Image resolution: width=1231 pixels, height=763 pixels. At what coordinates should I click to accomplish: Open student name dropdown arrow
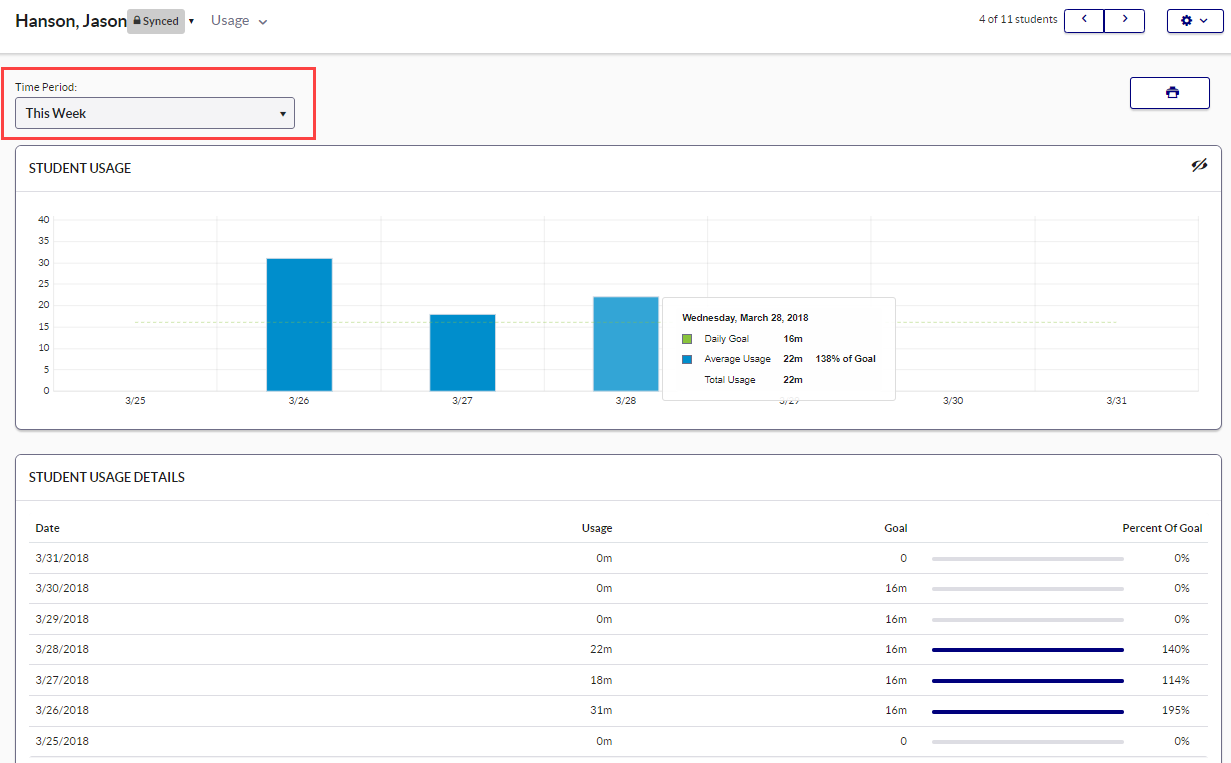click(191, 21)
